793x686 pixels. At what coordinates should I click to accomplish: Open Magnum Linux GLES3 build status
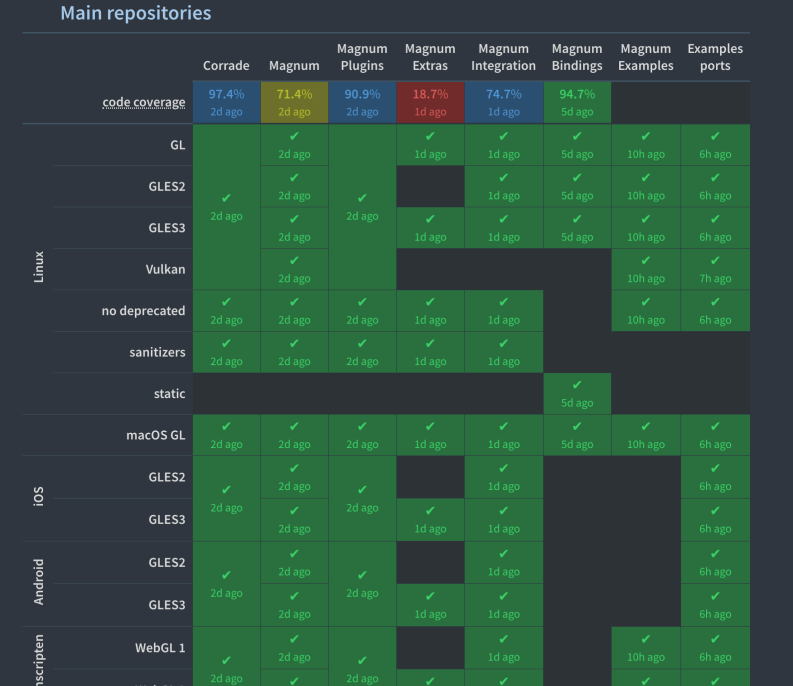294,228
